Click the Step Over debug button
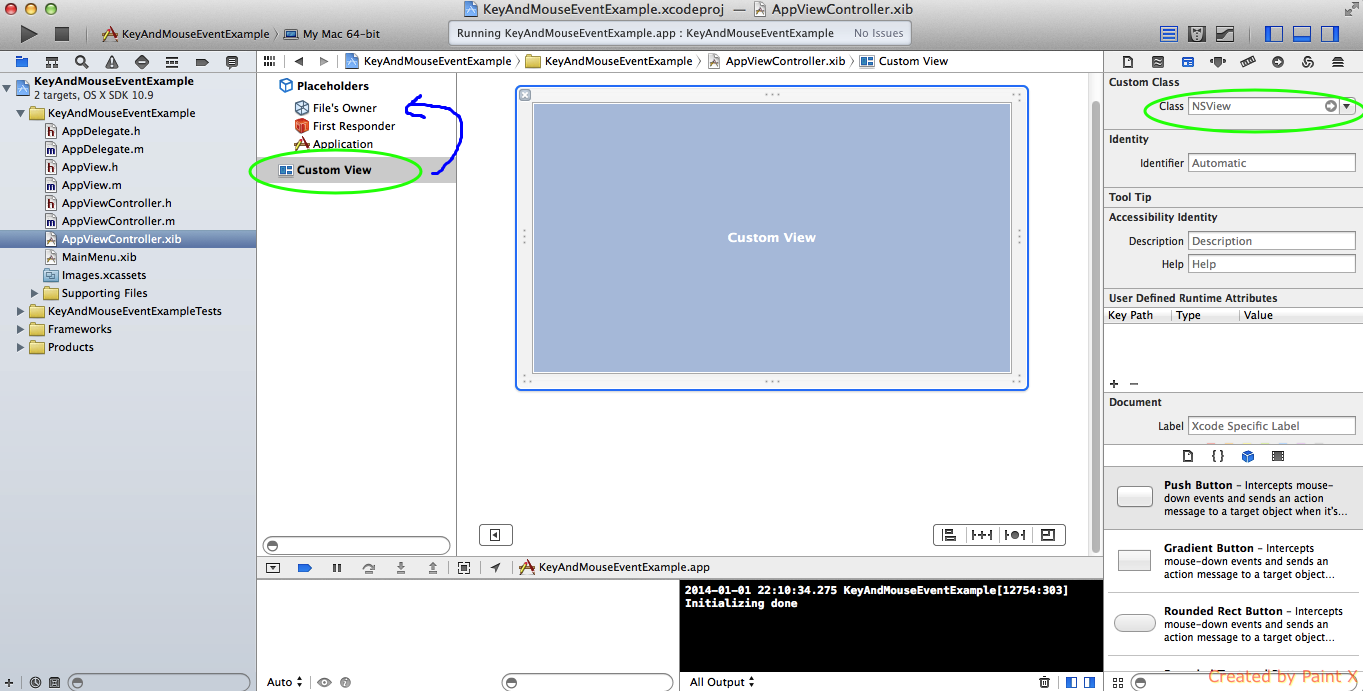This screenshot has width=1363, height=691. [x=369, y=568]
